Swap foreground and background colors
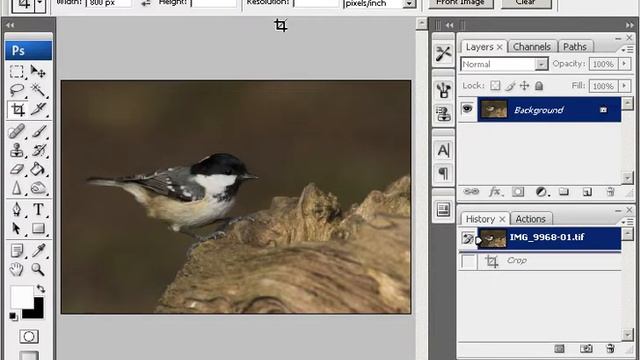 coord(41,288)
